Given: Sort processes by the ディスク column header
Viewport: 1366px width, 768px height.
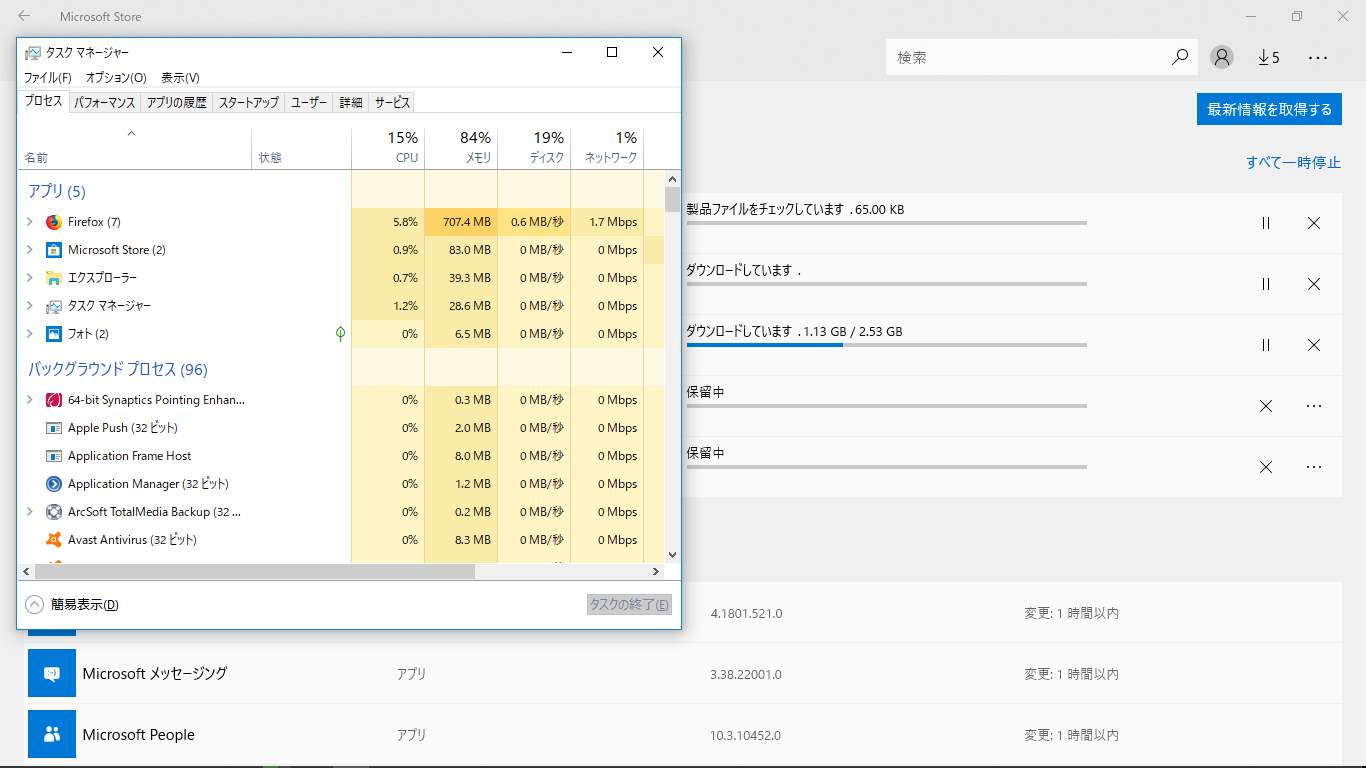Looking at the screenshot, I should (x=534, y=148).
